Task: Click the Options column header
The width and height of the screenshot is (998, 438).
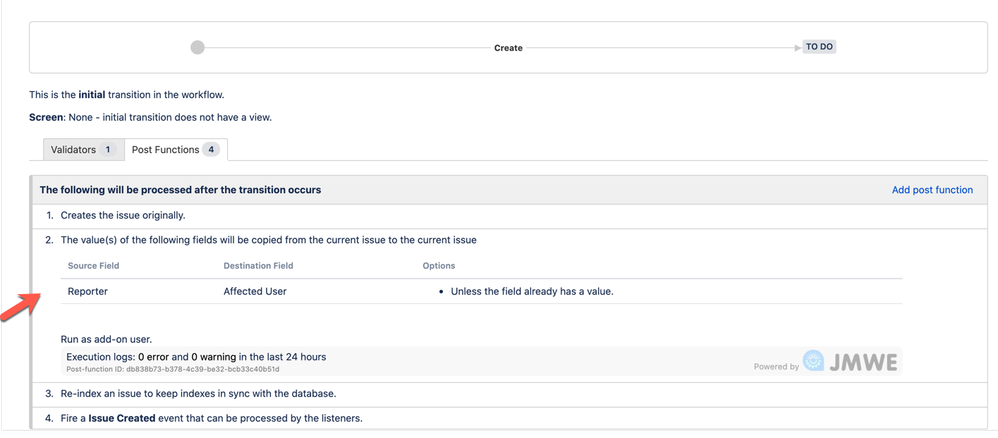Action: [x=439, y=265]
